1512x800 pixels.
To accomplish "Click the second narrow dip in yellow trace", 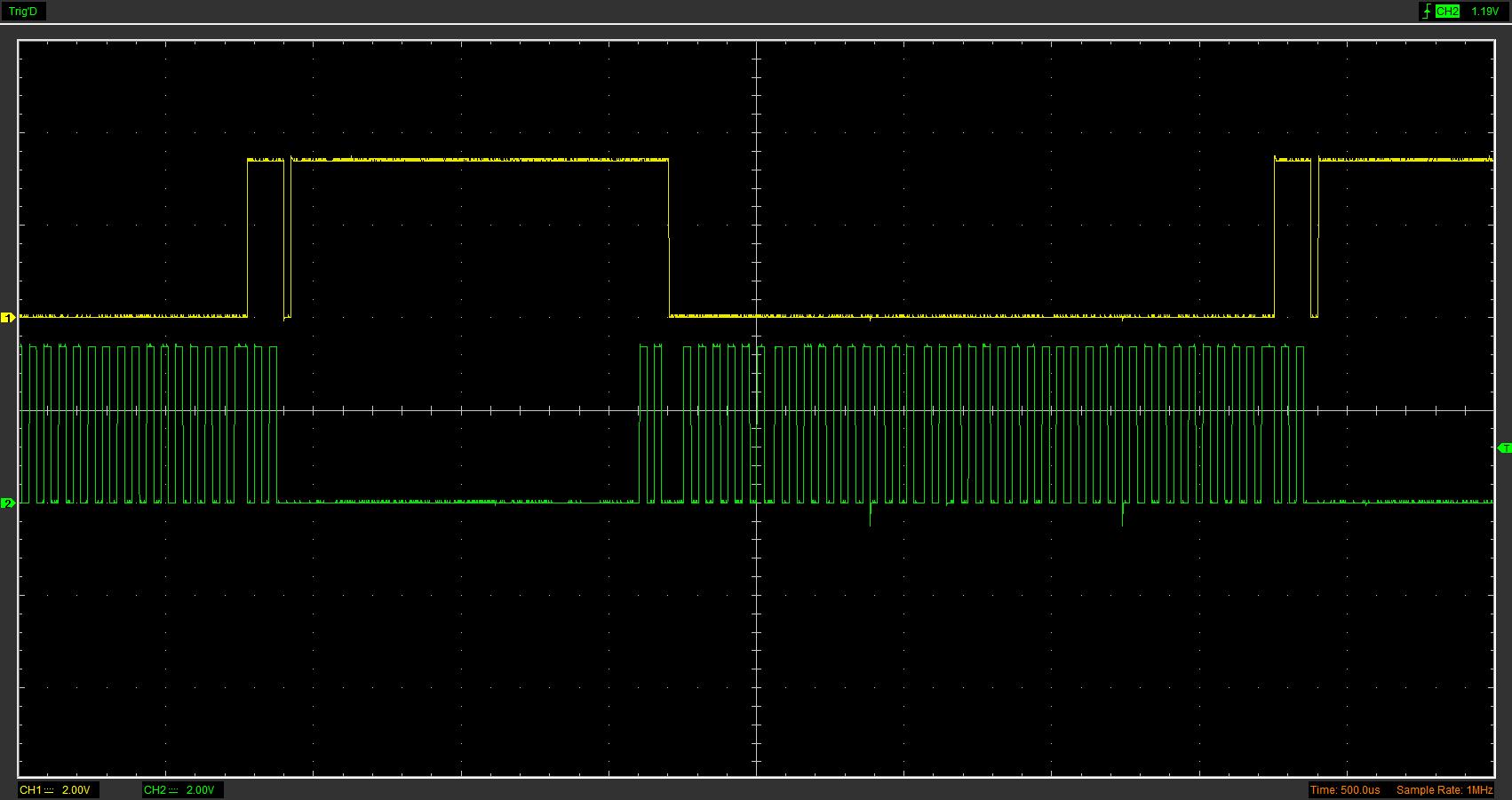I will coord(1315,240).
